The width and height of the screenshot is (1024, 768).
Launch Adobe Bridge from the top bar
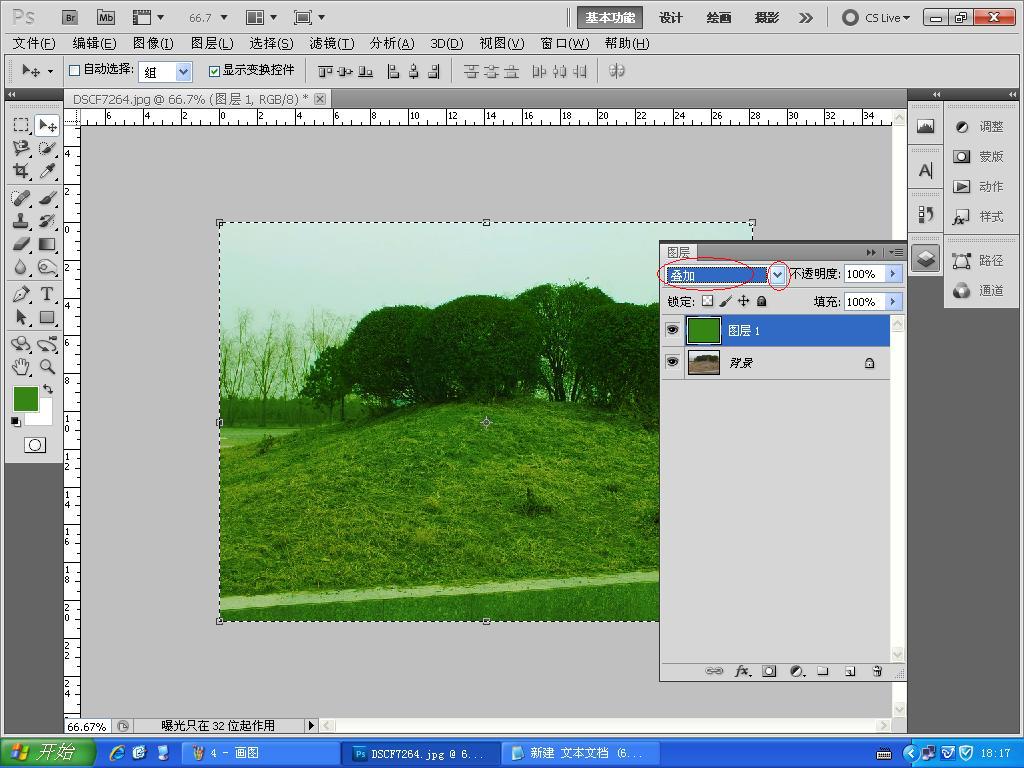70,18
